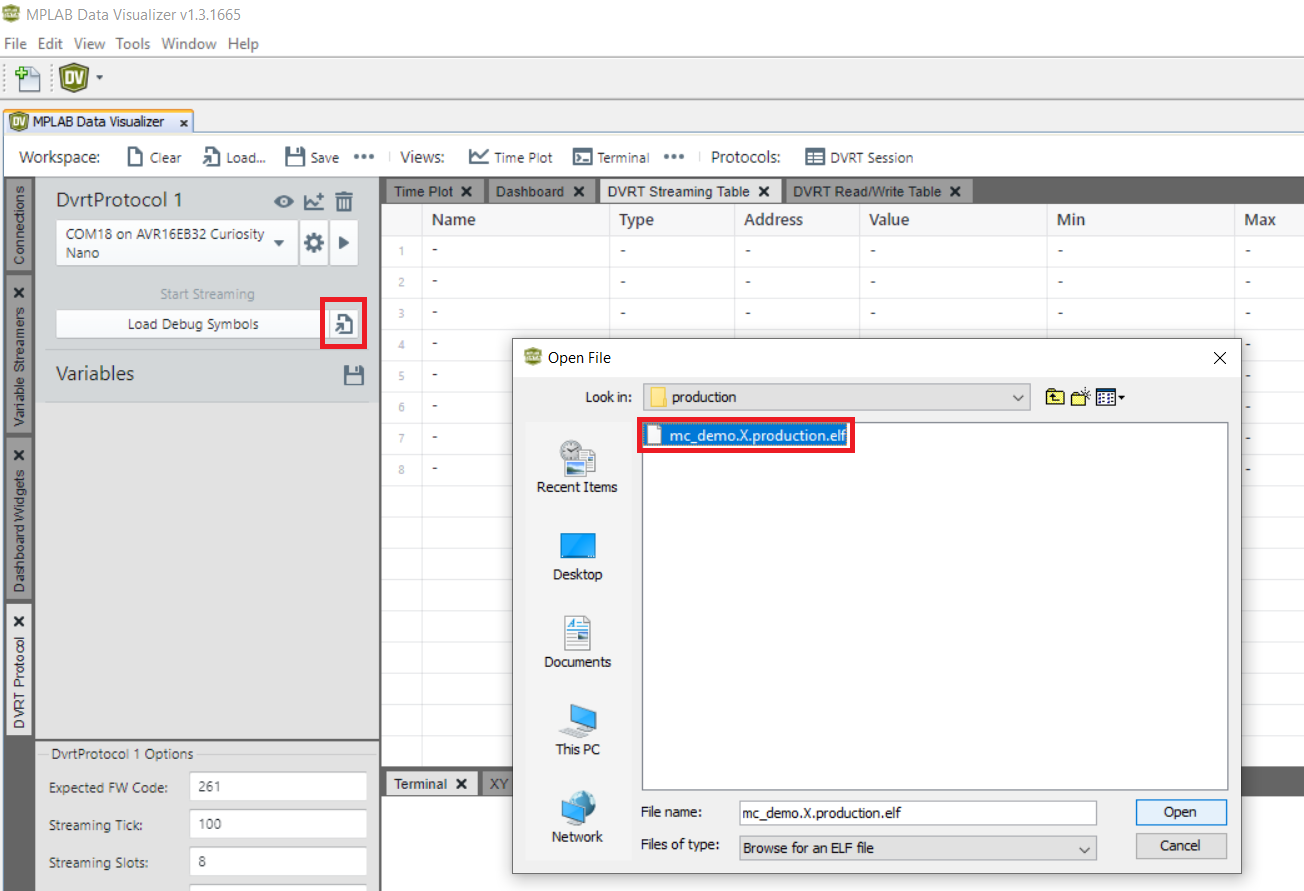
Task: Open Time Plot view
Action: [x=511, y=157]
